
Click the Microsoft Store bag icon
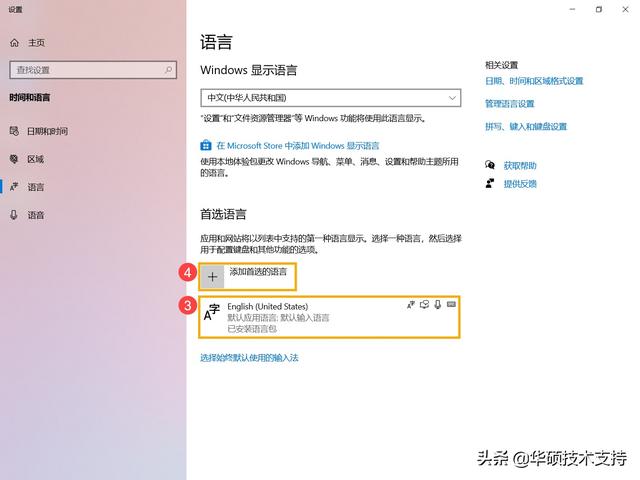(206, 145)
